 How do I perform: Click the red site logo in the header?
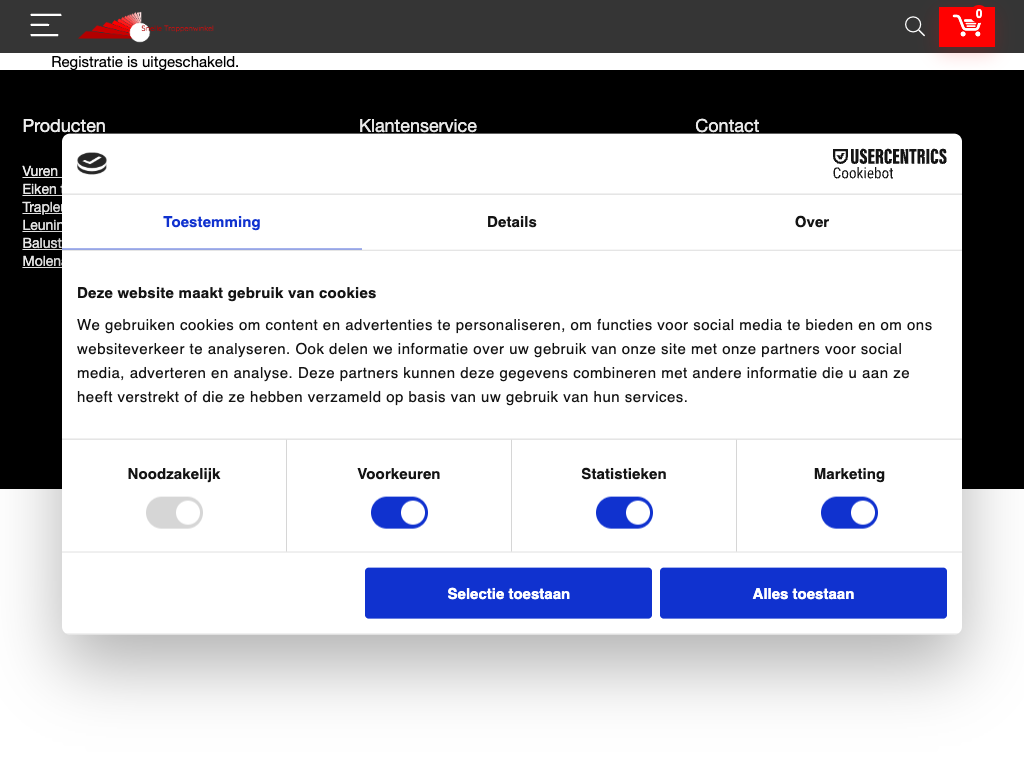click(146, 27)
